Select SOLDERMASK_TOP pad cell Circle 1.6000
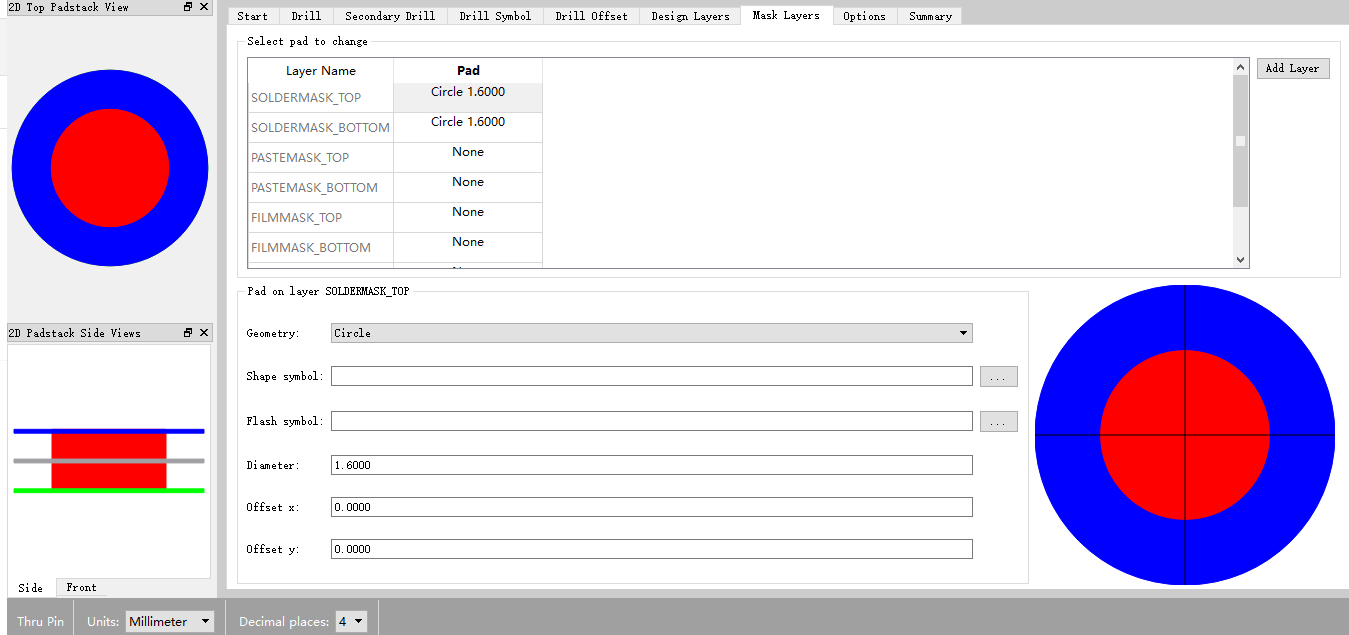The width and height of the screenshot is (1349, 635). (x=468, y=98)
